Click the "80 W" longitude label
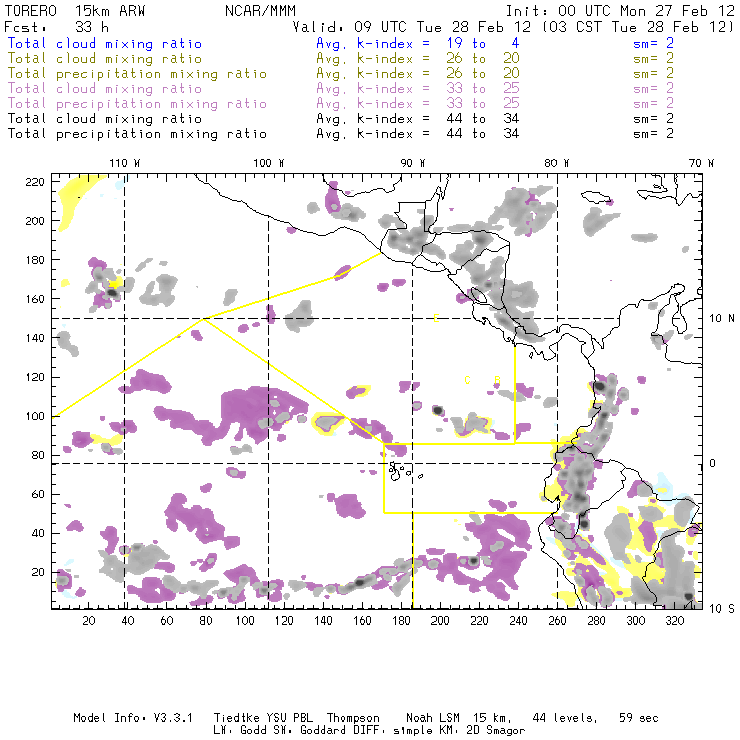Viewport: 740px width, 740px height. click(x=556, y=163)
